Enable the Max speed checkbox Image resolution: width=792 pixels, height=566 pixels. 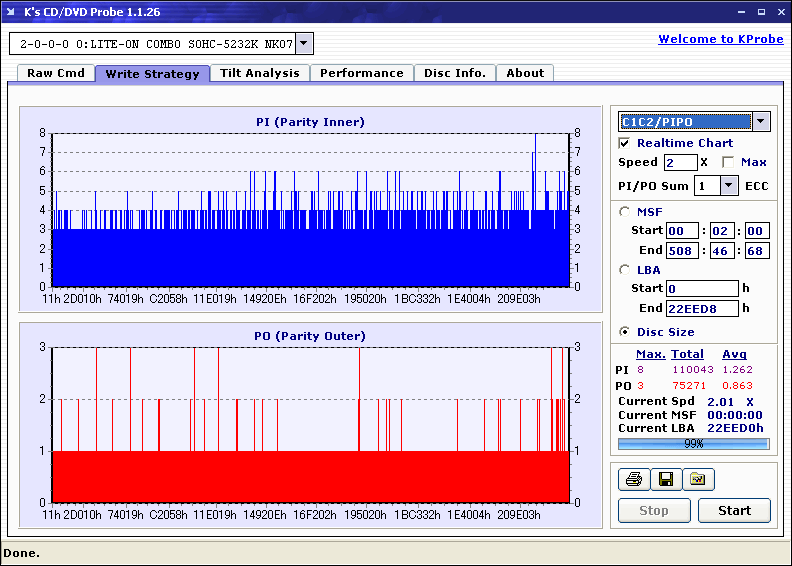[728, 162]
